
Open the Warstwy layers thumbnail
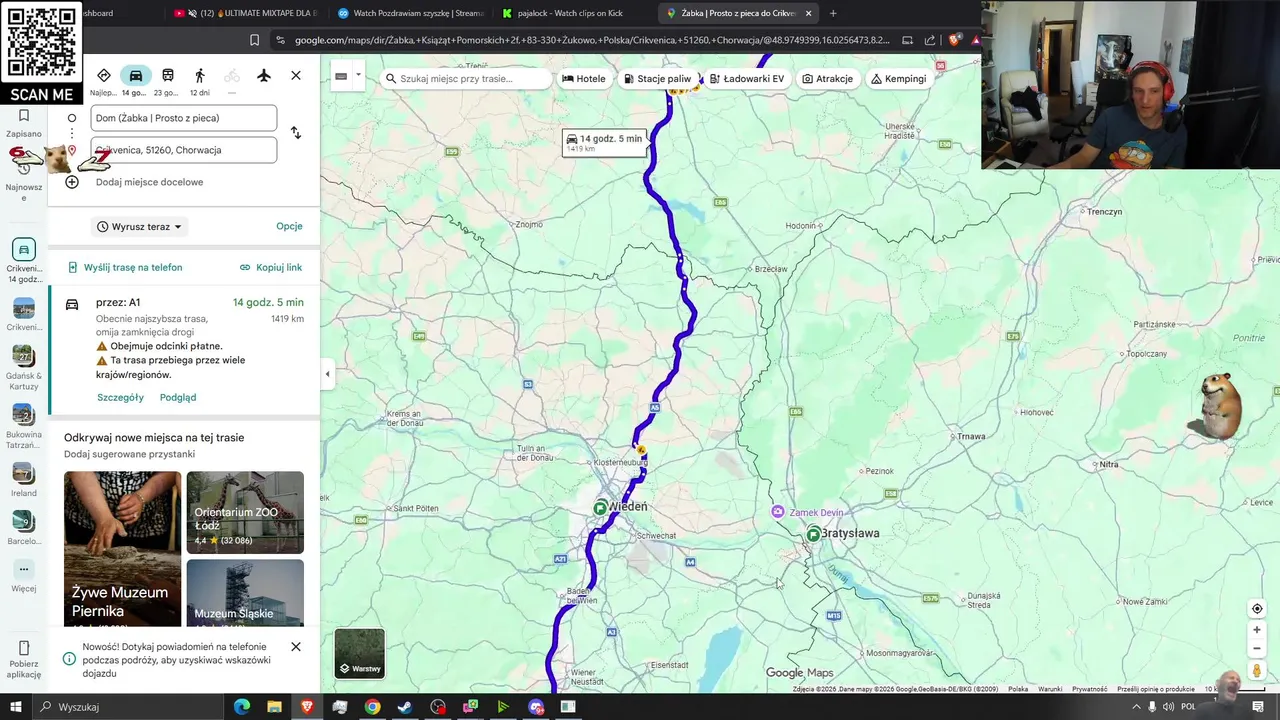pyautogui.click(x=360, y=653)
